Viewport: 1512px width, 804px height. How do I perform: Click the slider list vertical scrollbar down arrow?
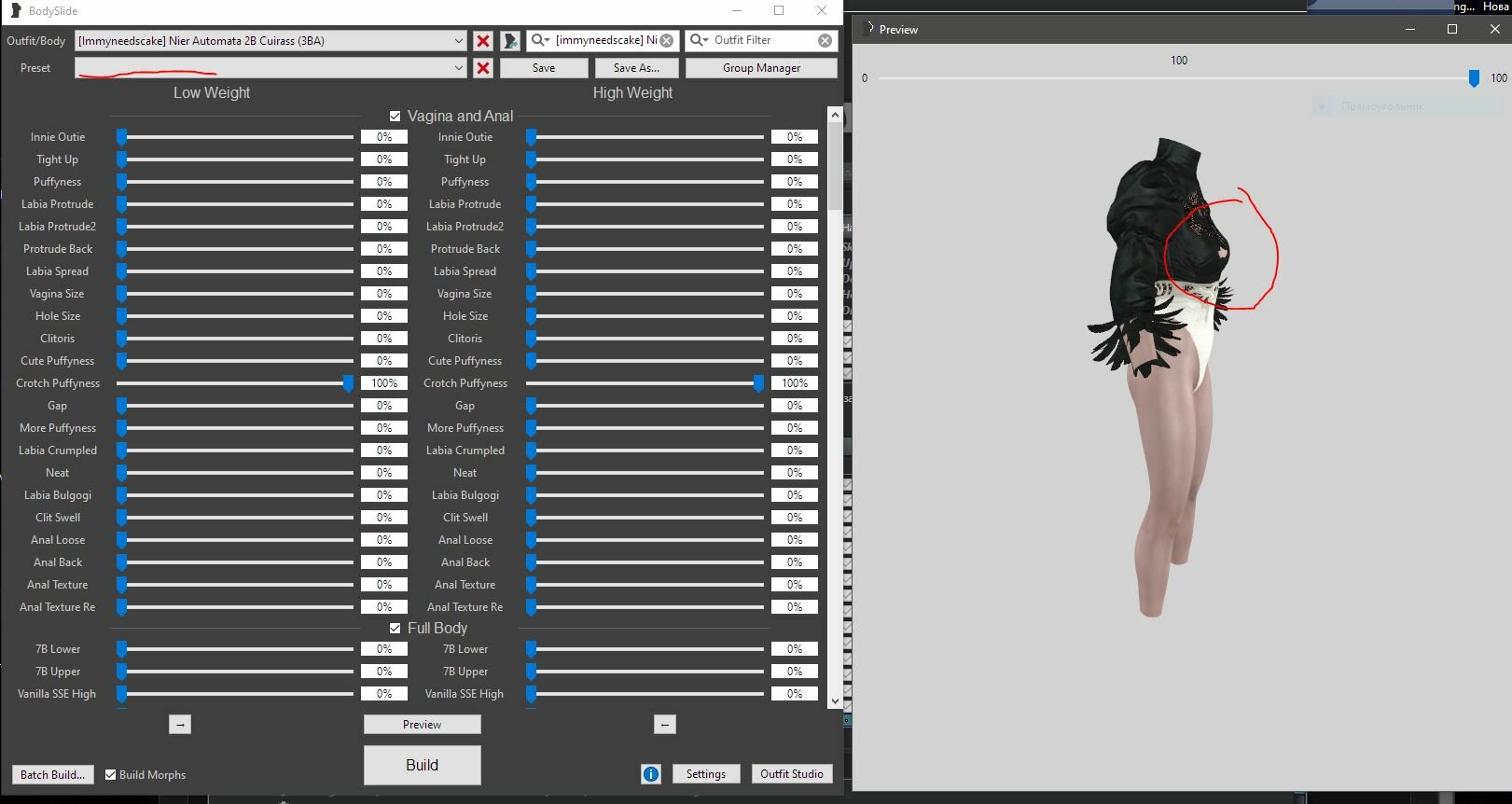pyautogui.click(x=835, y=701)
